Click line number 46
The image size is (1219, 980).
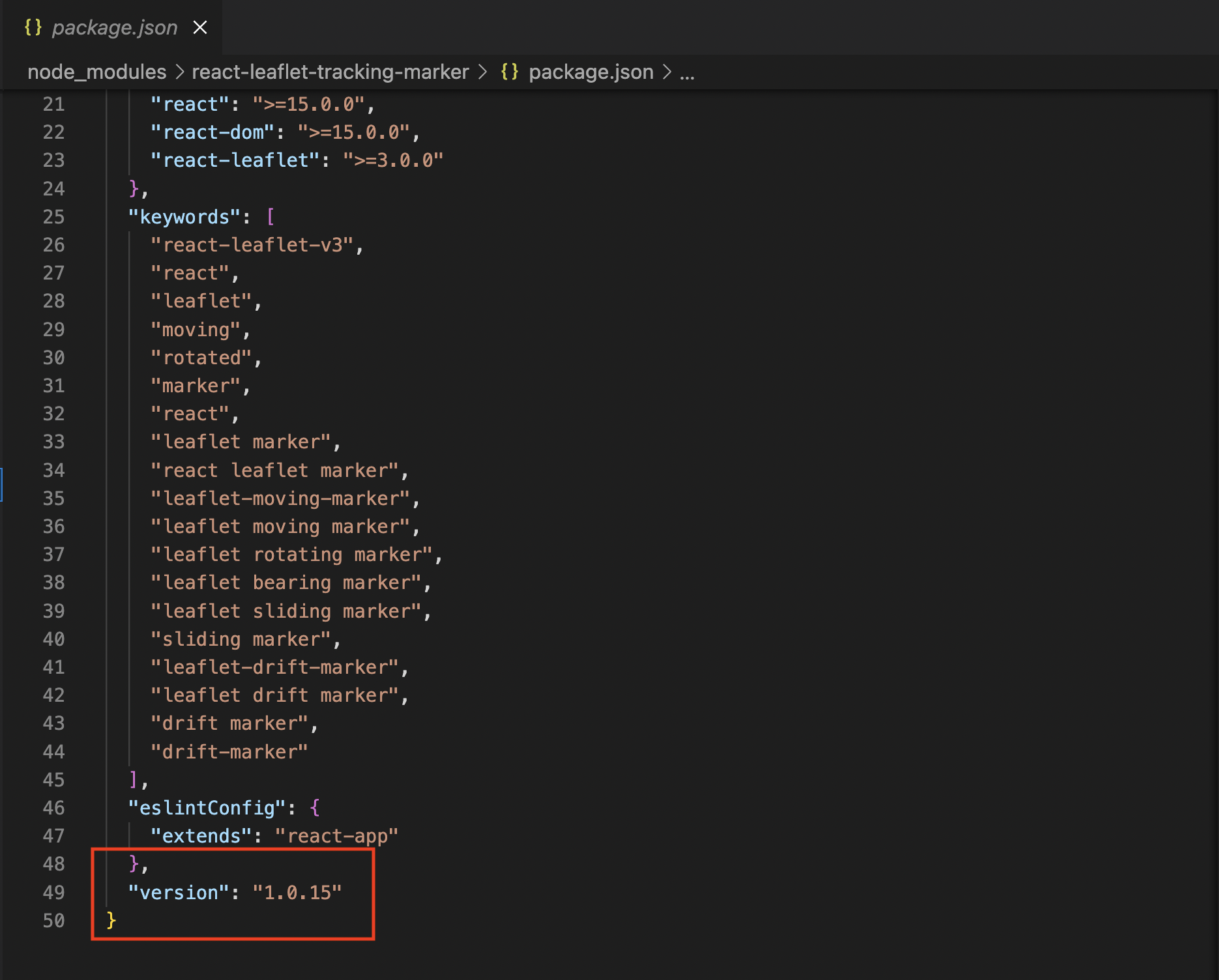pyautogui.click(x=53, y=808)
